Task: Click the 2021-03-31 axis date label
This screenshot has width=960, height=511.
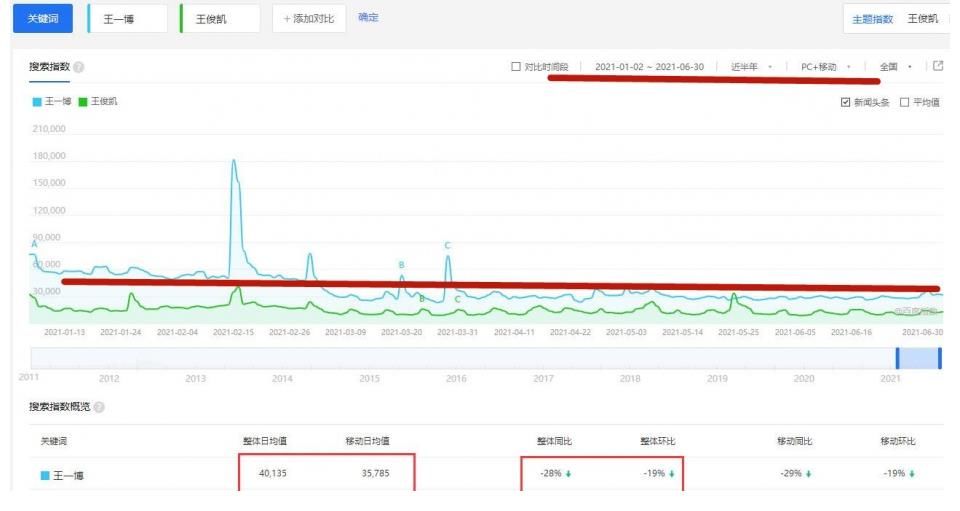Action: pos(457,332)
